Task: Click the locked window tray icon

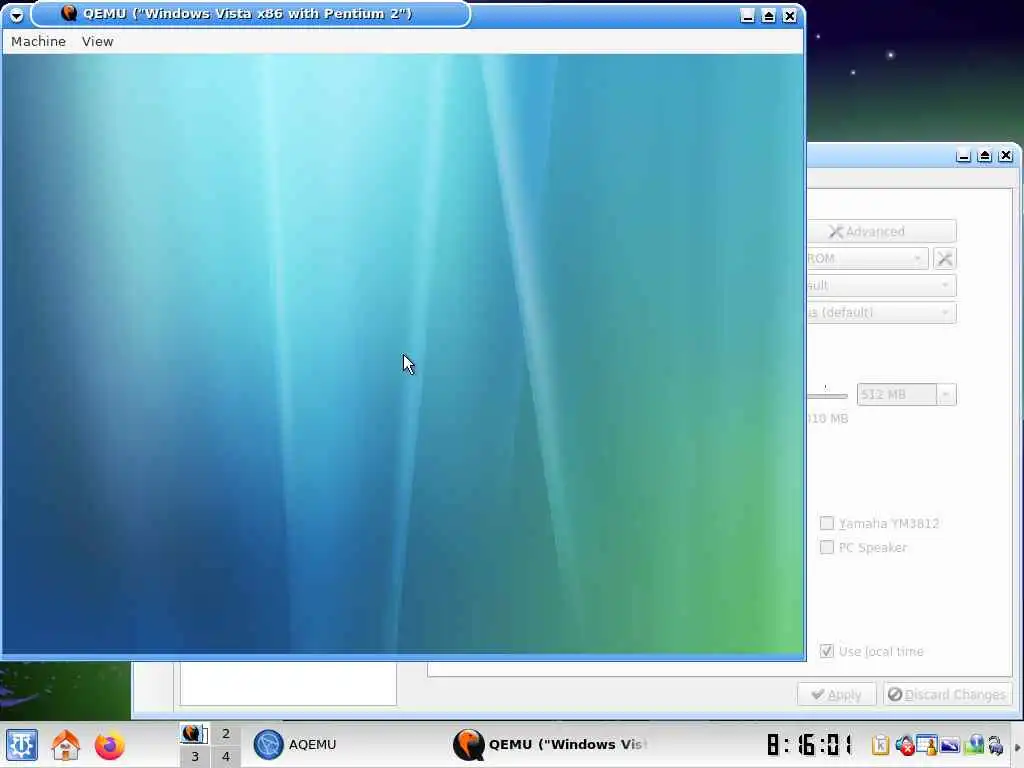Action: tap(927, 744)
